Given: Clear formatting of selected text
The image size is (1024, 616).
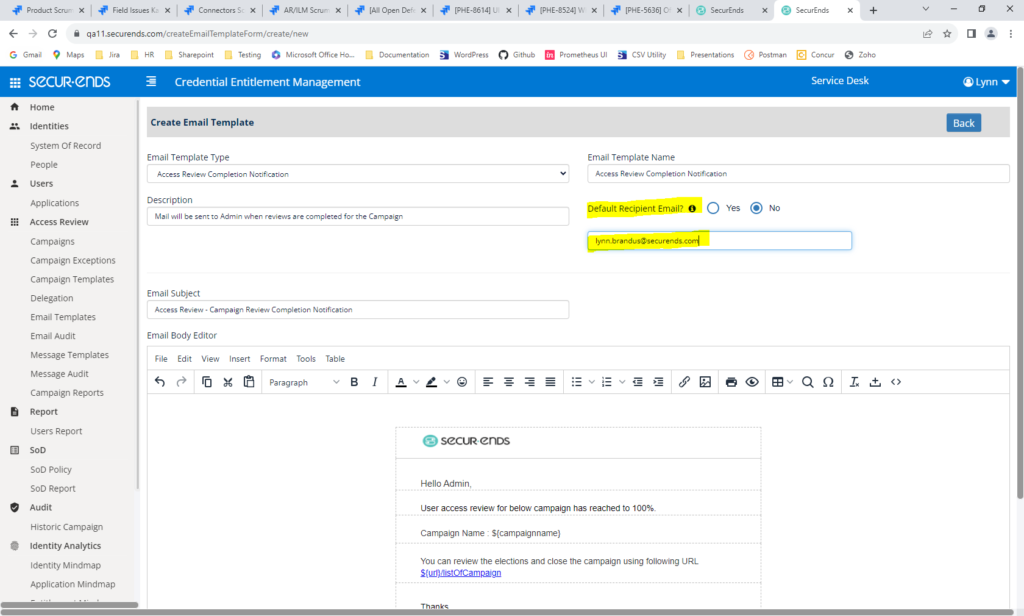Looking at the screenshot, I should click(x=854, y=382).
